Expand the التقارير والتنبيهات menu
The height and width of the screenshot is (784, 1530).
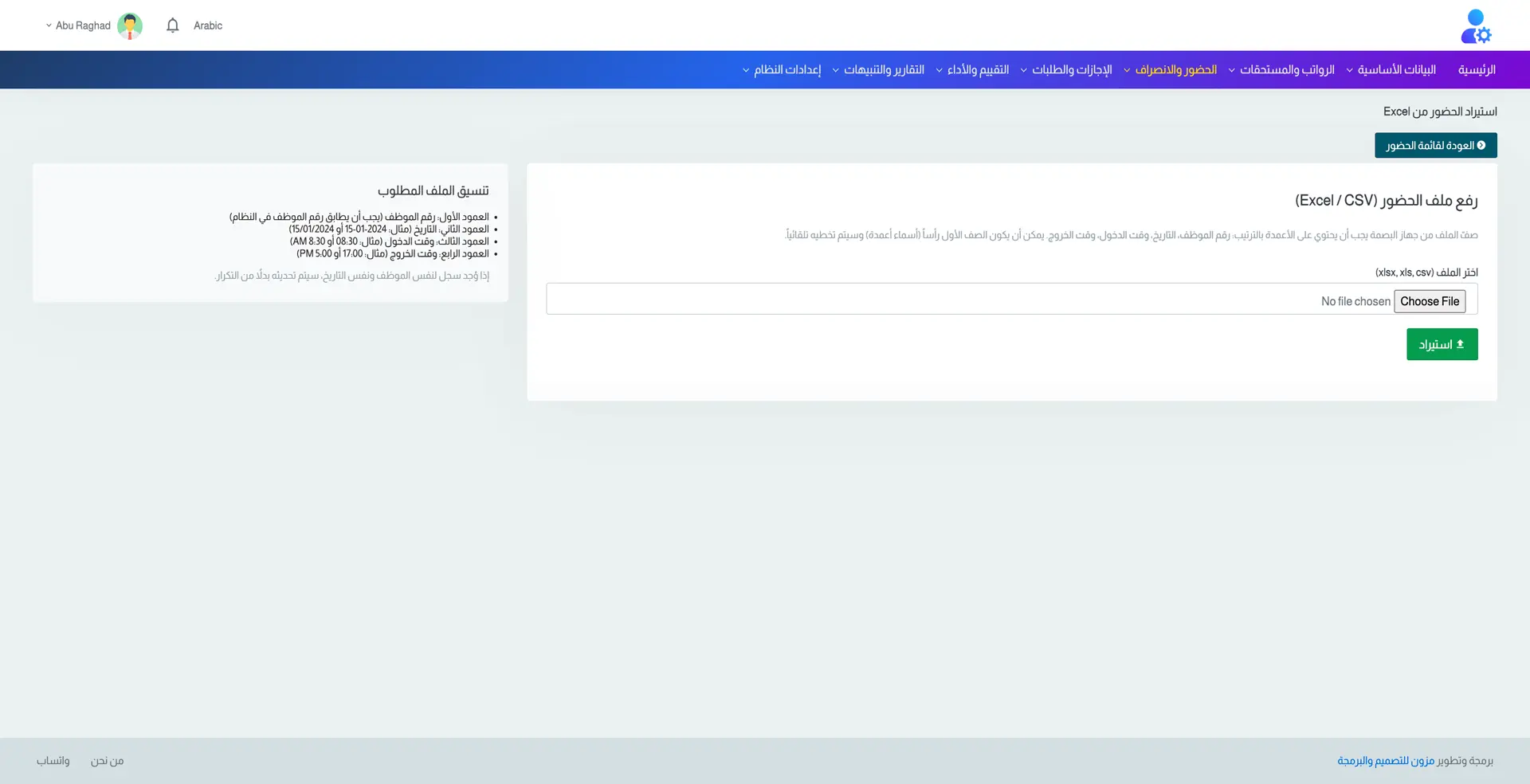coord(877,70)
